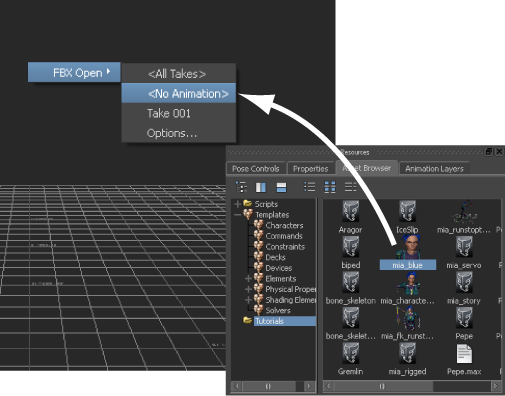Click the asset list horizontal scrollbar
Viewport: 505px width, 396px height.
pyautogui.click(x=412, y=386)
